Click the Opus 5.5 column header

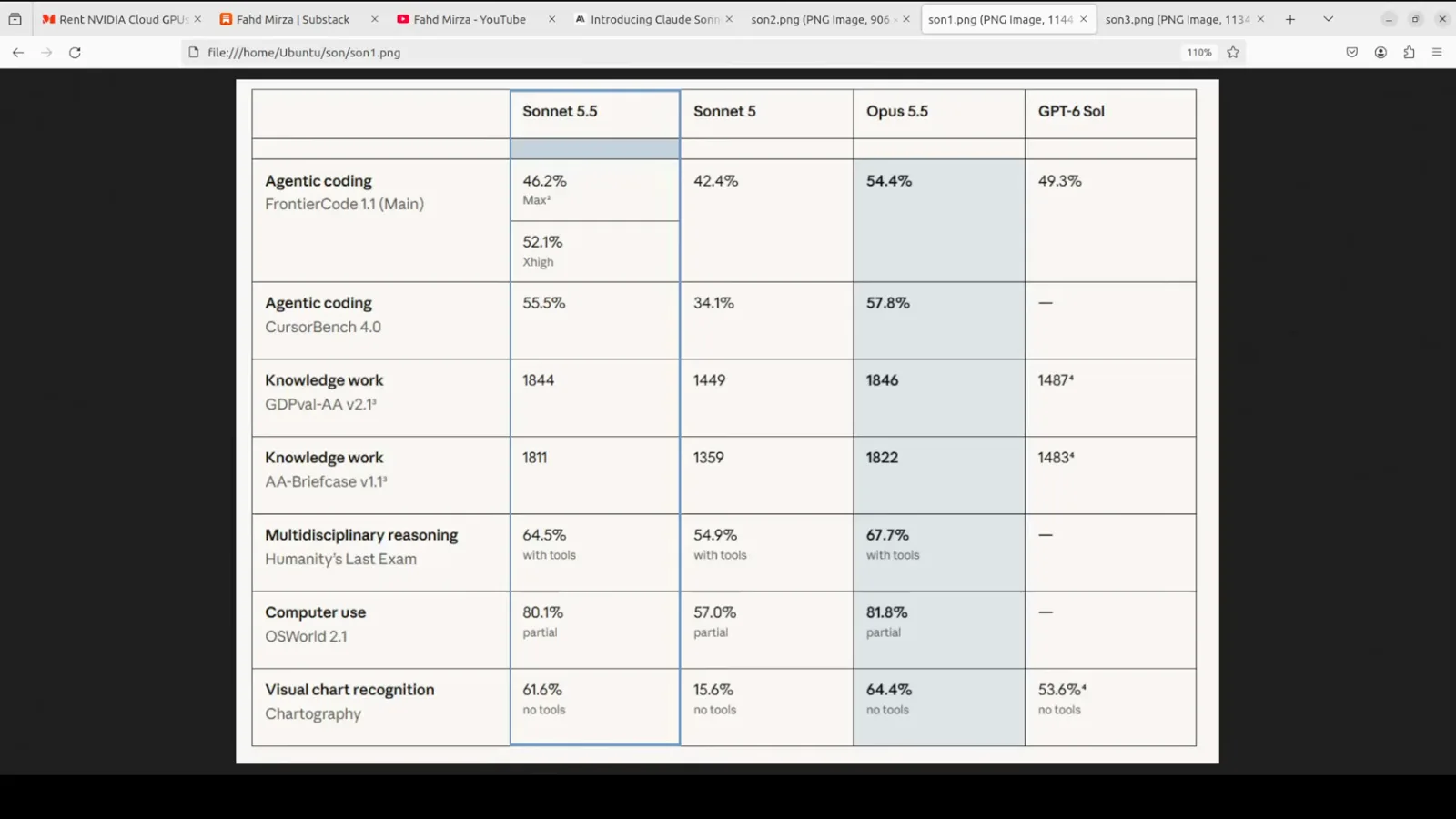[896, 111]
